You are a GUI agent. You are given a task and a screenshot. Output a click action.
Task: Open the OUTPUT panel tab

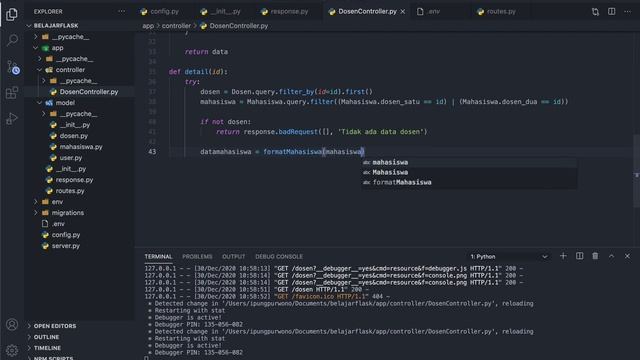click(x=233, y=256)
